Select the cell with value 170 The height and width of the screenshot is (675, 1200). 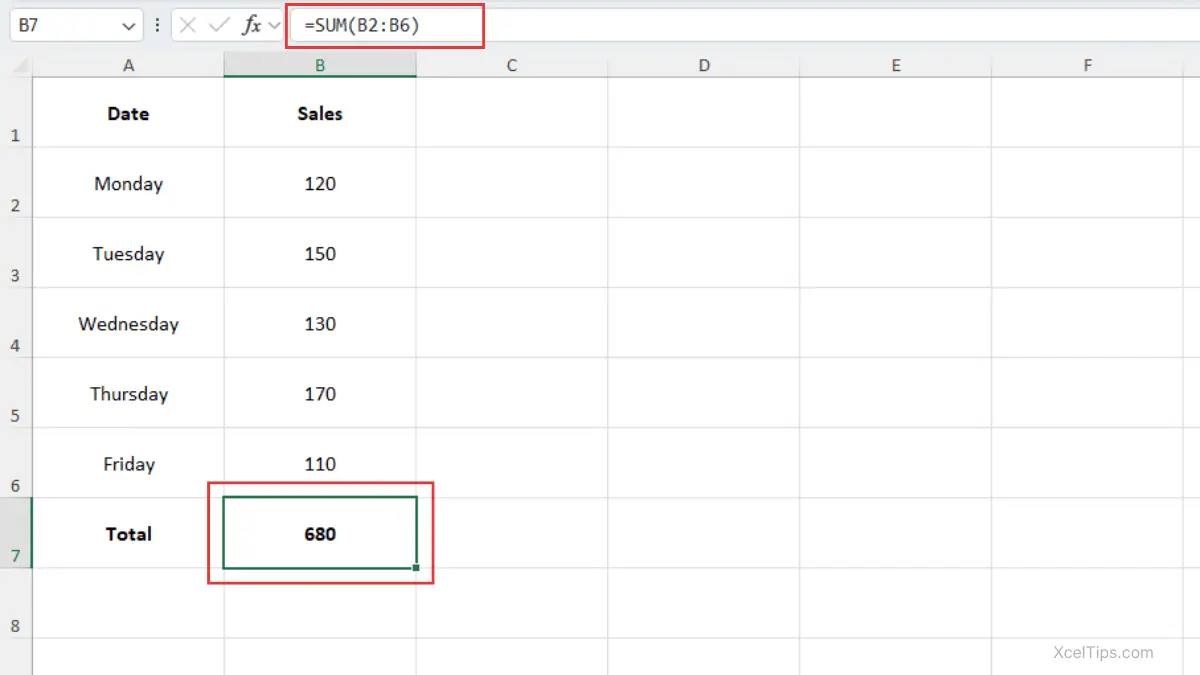point(320,394)
